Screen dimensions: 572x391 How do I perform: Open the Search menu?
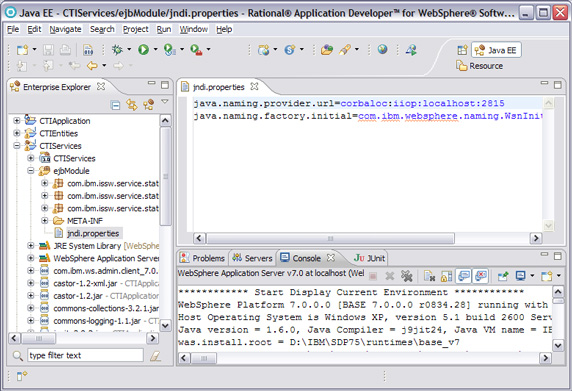tap(102, 29)
